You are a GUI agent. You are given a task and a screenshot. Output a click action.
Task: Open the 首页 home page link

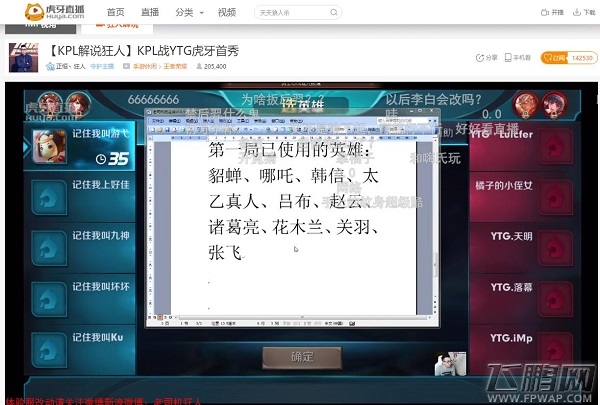[115, 12]
